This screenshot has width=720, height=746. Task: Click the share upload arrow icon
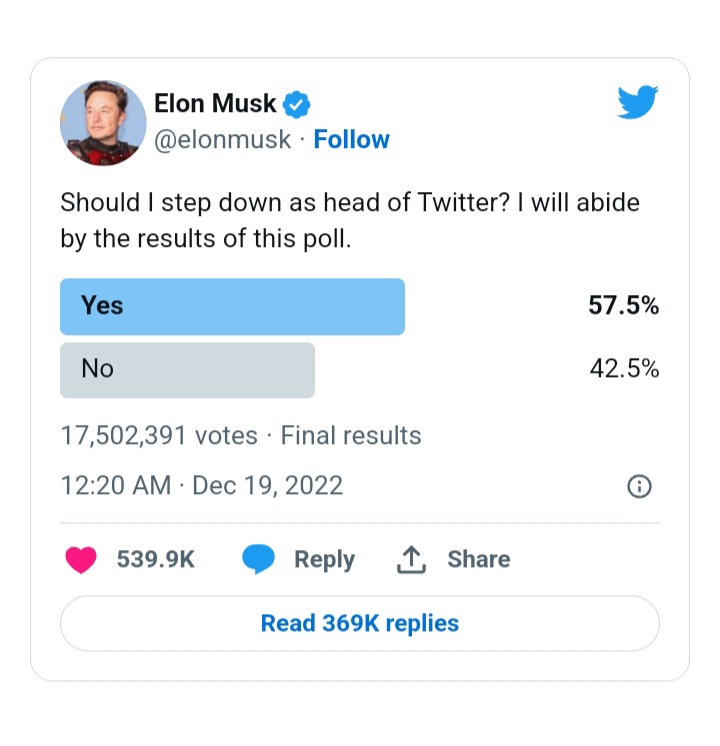(x=411, y=560)
